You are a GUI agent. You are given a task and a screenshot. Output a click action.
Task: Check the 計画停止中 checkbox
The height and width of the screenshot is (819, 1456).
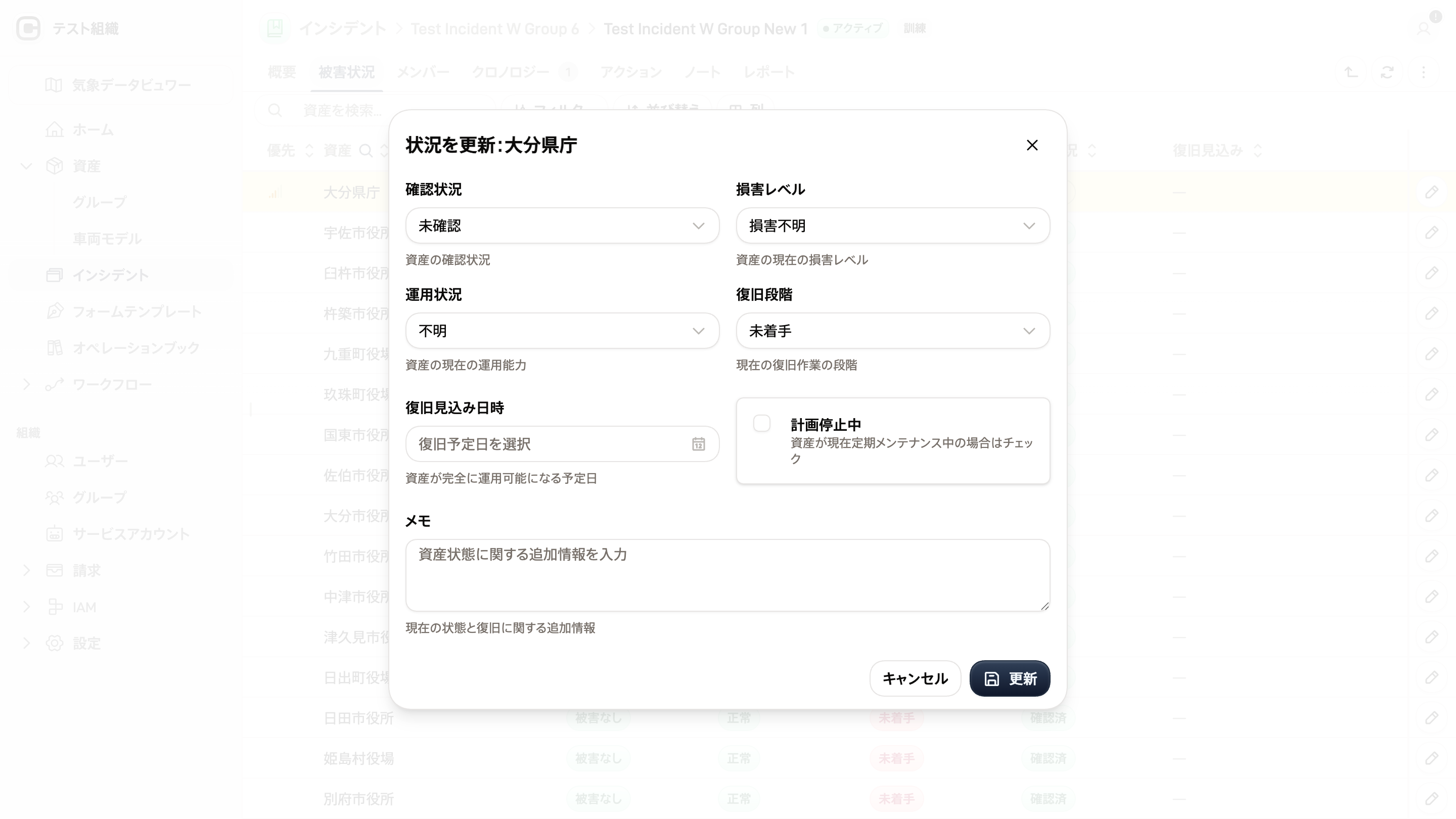(x=762, y=423)
